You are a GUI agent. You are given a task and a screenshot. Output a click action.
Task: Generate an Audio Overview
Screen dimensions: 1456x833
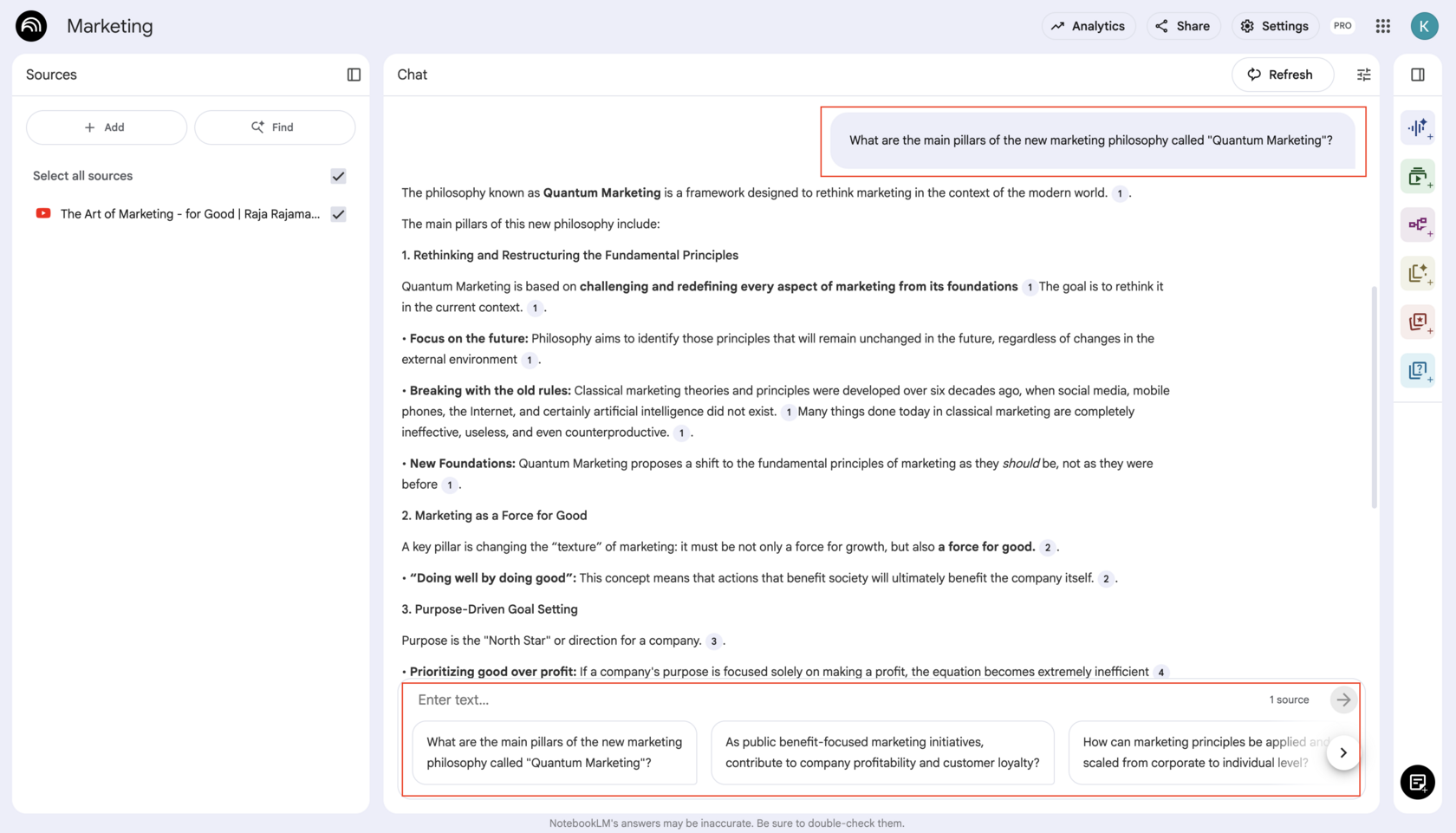(1418, 128)
